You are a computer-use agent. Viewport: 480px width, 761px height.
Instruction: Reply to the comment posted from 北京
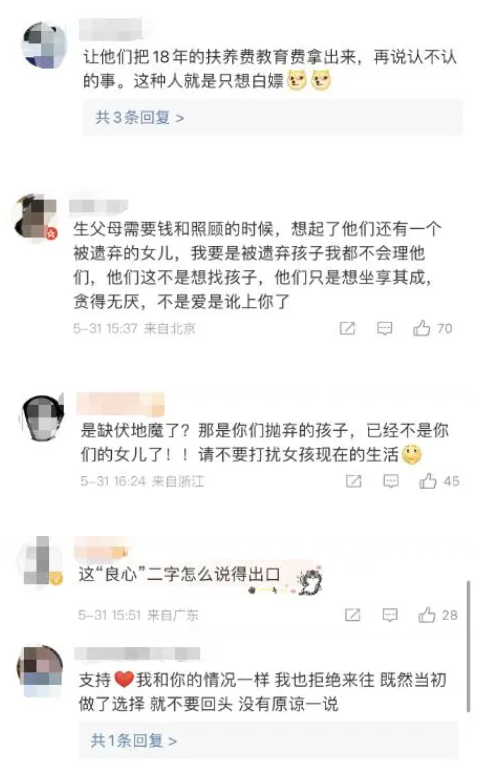pos(384,329)
